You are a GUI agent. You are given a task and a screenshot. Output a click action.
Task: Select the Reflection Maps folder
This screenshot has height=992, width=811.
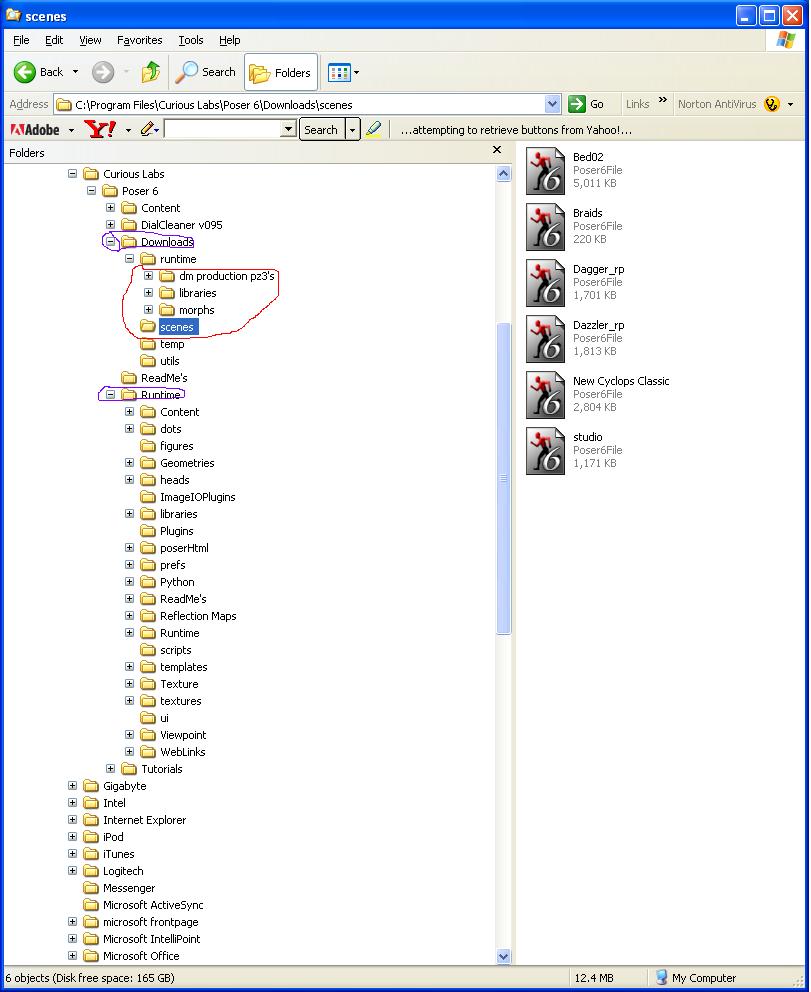[198, 616]
